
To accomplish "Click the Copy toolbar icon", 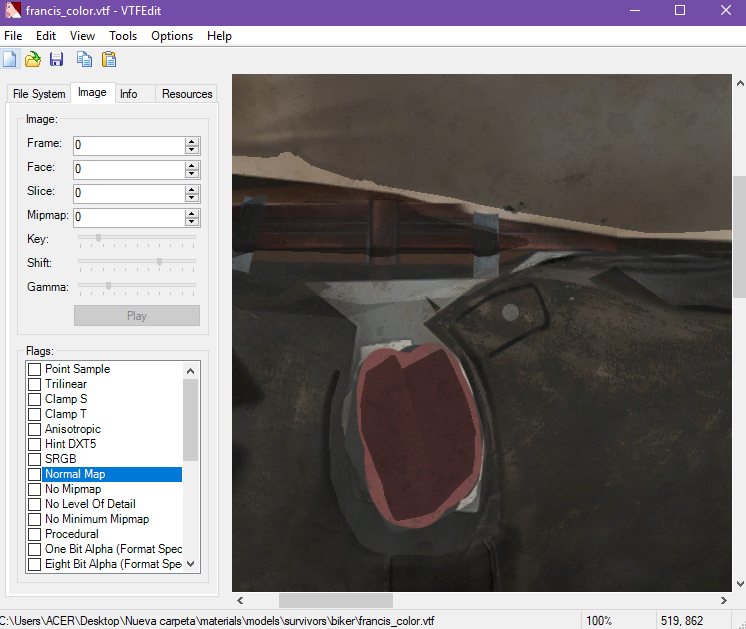I will tap(84, 59).
